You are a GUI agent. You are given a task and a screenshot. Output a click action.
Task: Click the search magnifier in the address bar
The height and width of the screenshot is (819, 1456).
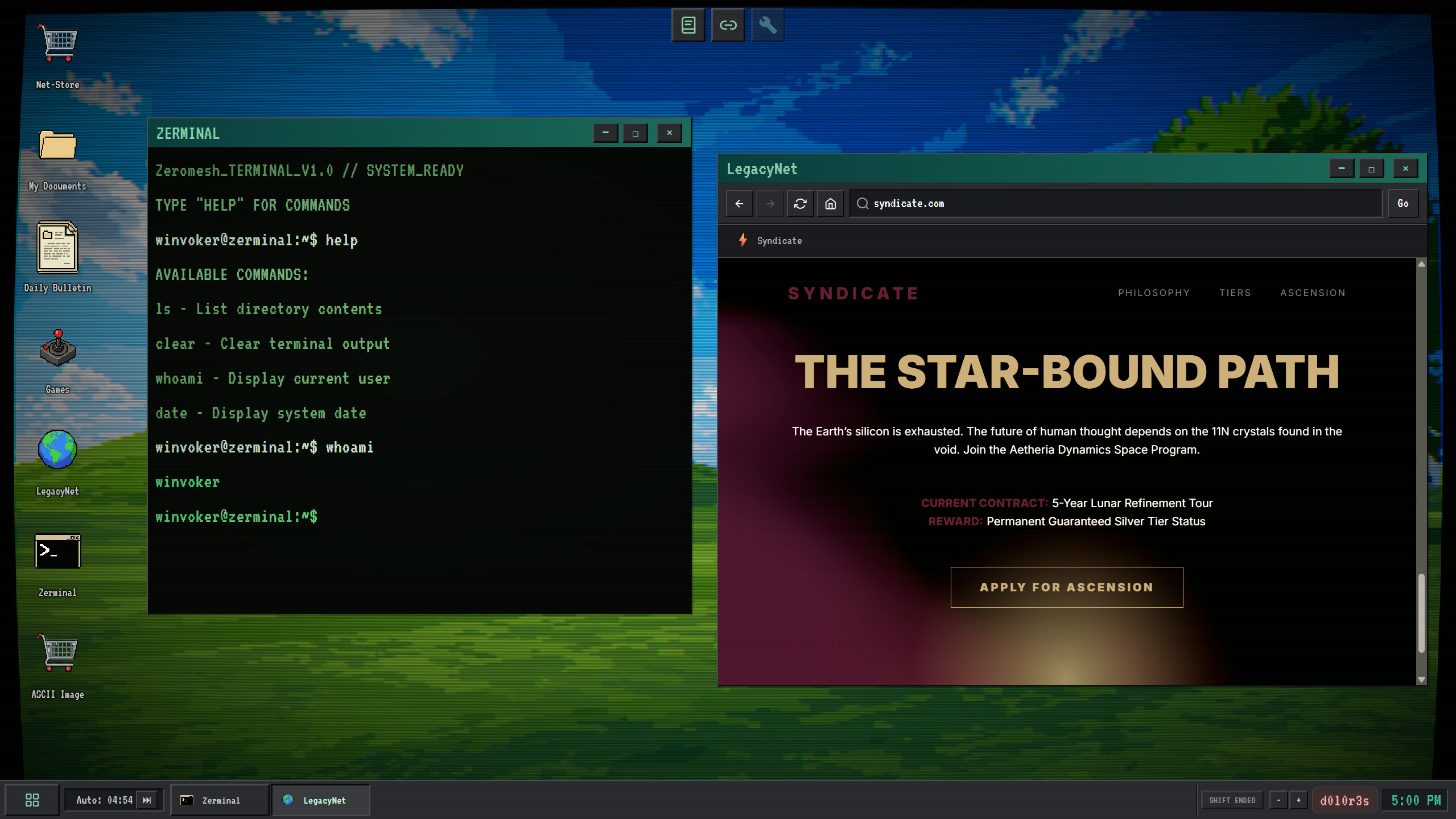click(x=863, y=204)
